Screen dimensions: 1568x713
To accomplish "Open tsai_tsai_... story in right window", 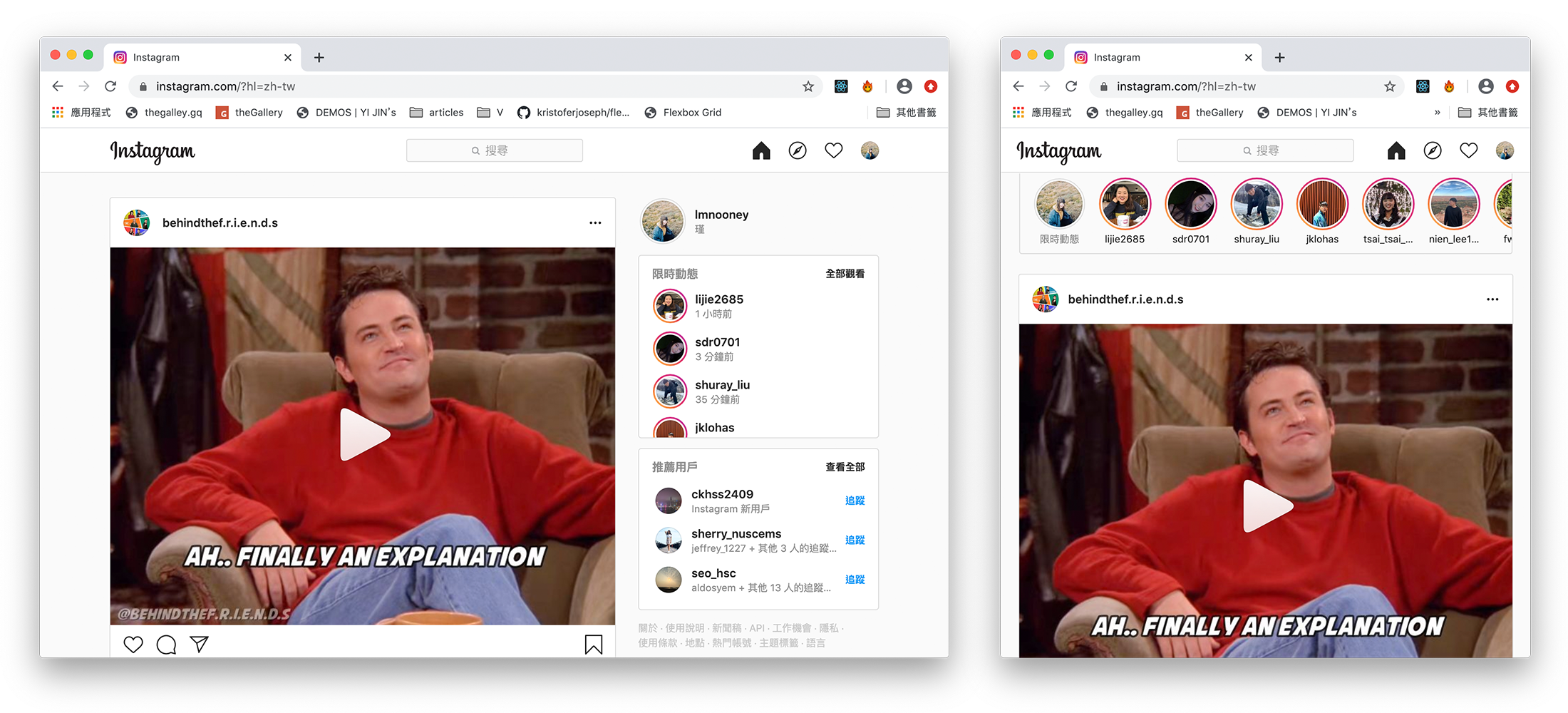I will point(1388,212).
